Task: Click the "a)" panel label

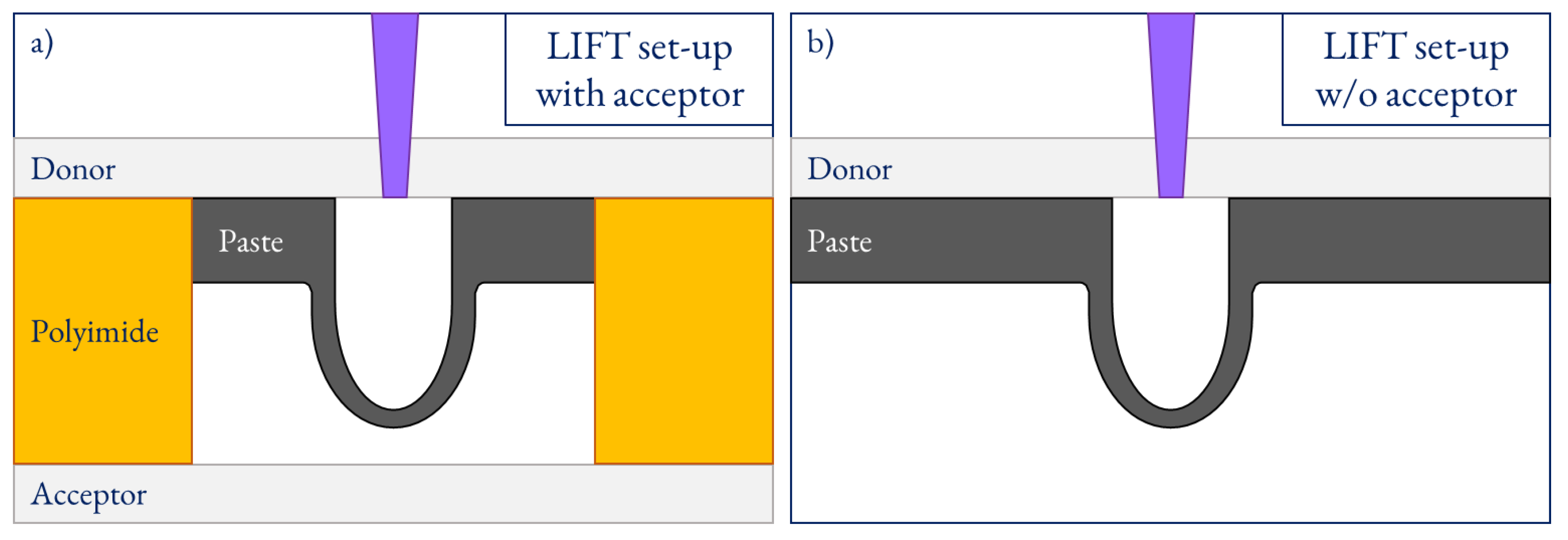Action: [42, 44]
